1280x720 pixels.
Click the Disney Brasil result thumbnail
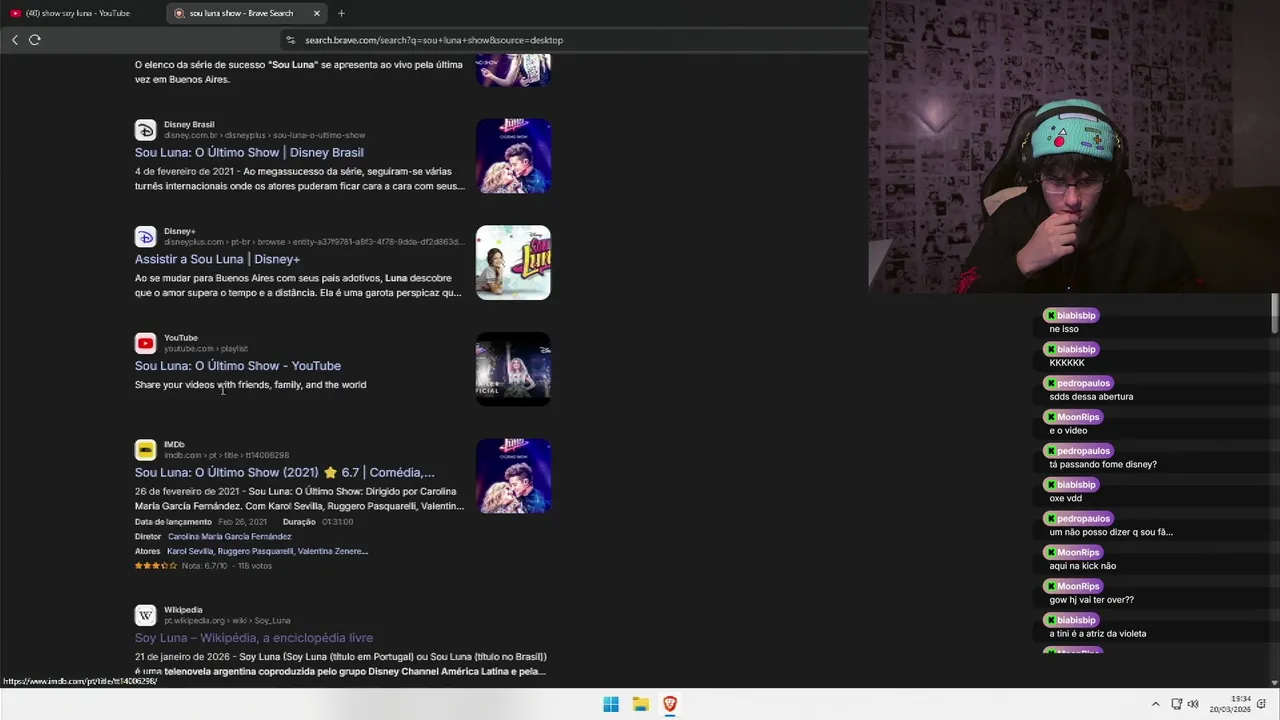click(513, 156)
